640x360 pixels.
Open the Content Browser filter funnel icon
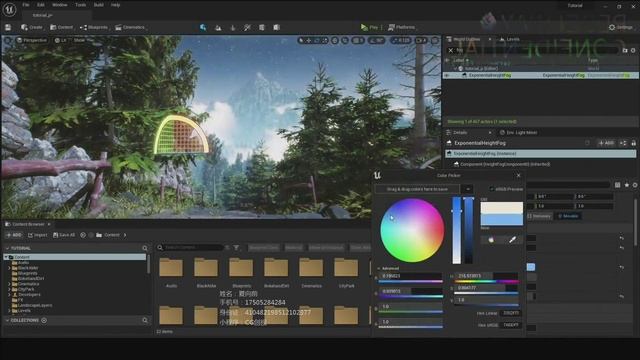236,247
